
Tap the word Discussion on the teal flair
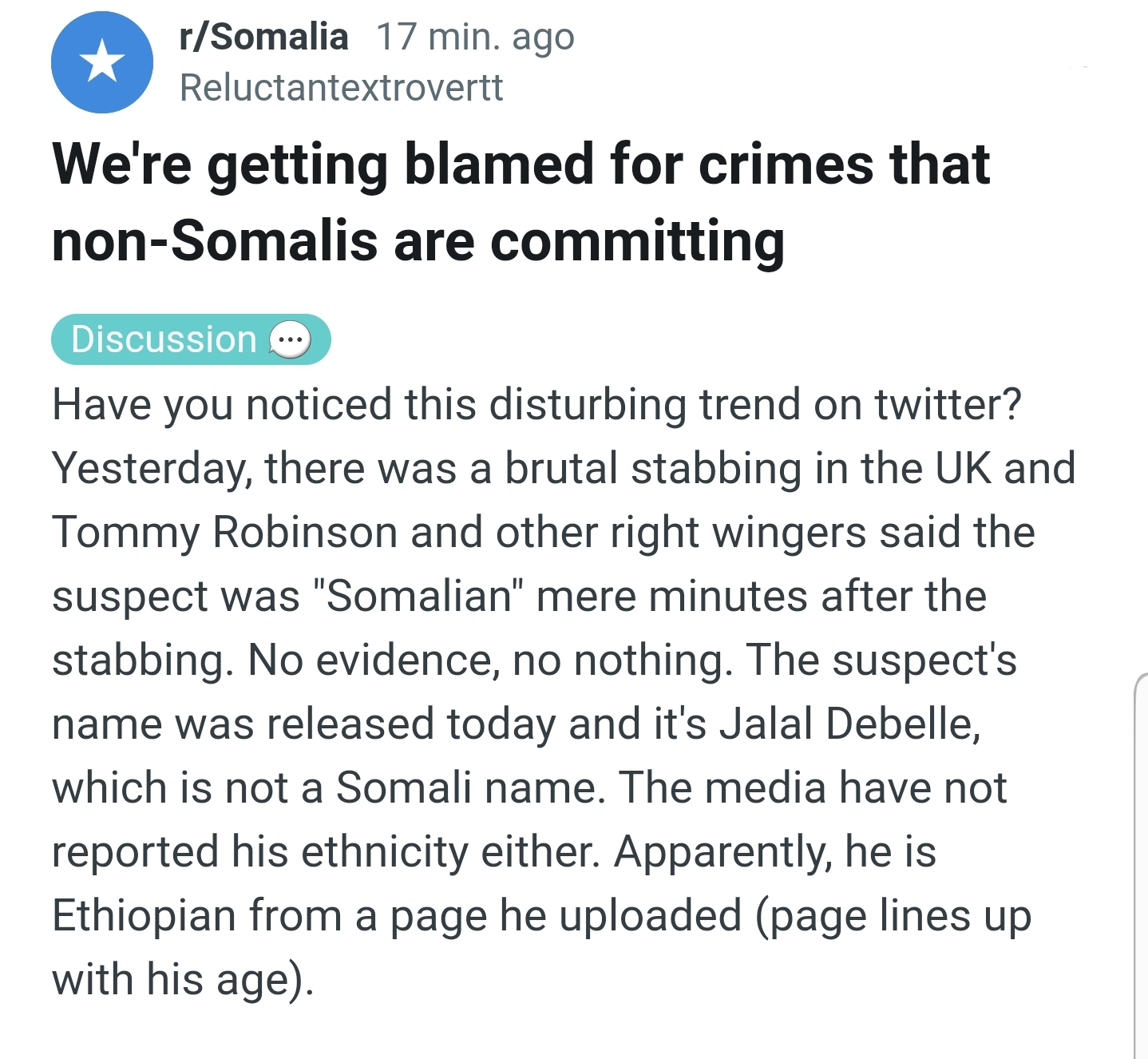164,339
